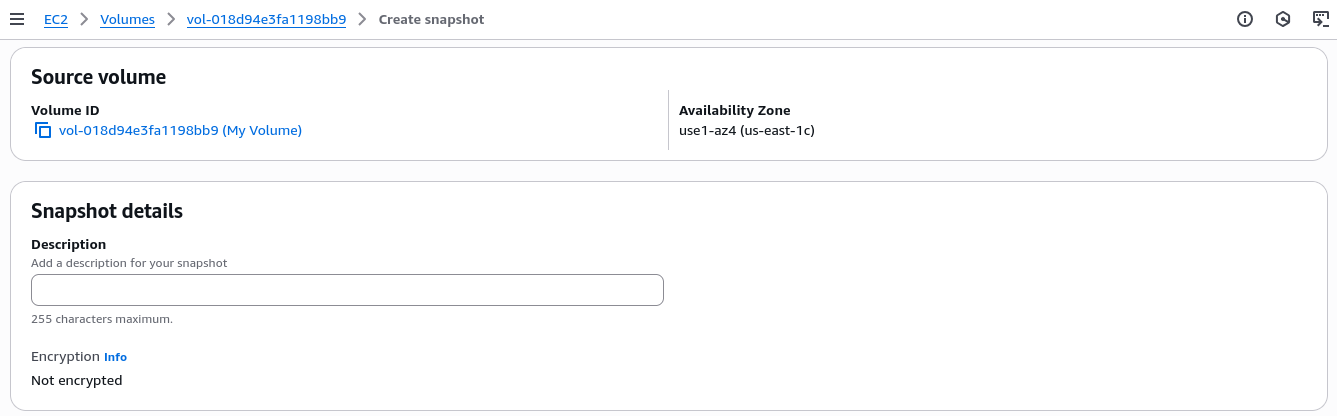Go to the EC2 breadcrumb link
The width and height of the screenshot is (1337, 416).
pyautogui.click(x=56, y=19)
